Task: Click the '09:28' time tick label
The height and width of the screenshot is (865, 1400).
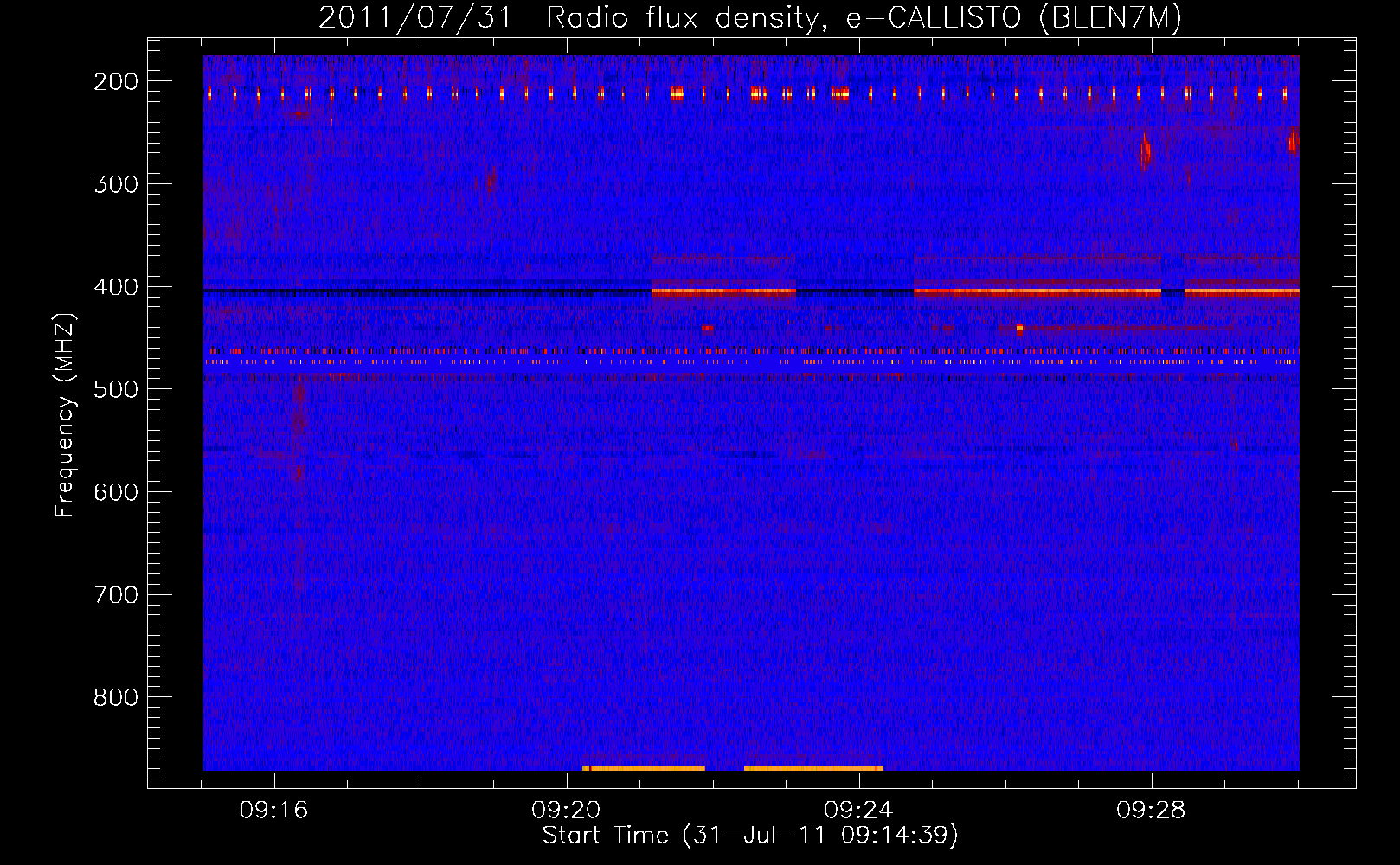Action: point(1151,811)
